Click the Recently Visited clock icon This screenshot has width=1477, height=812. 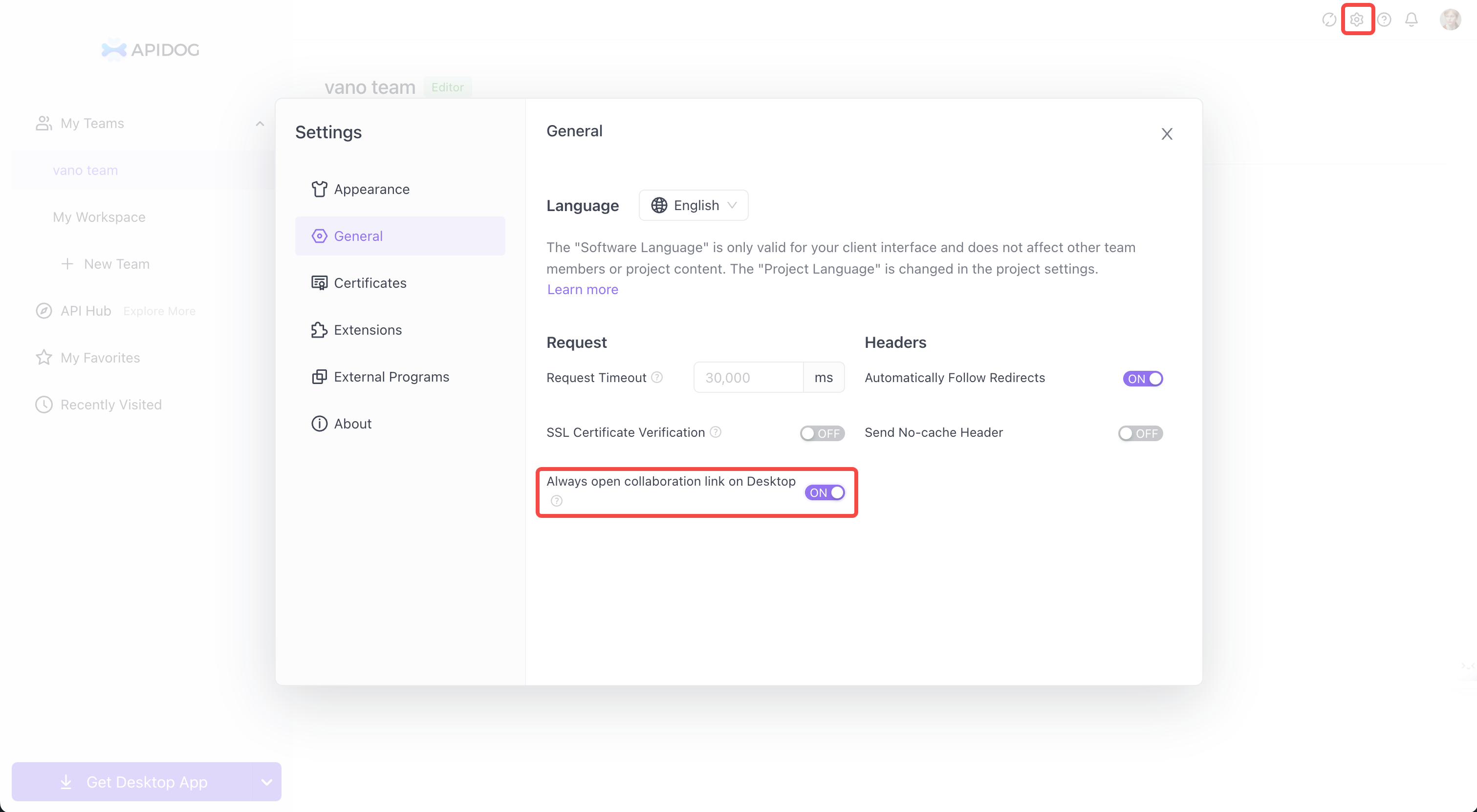point(43,405)
